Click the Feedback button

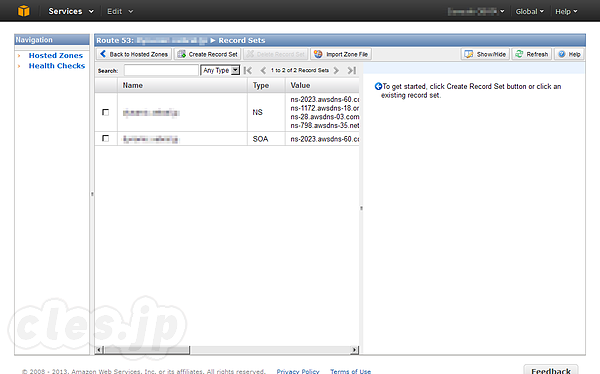pyautogui.click(x=551, y=370)
